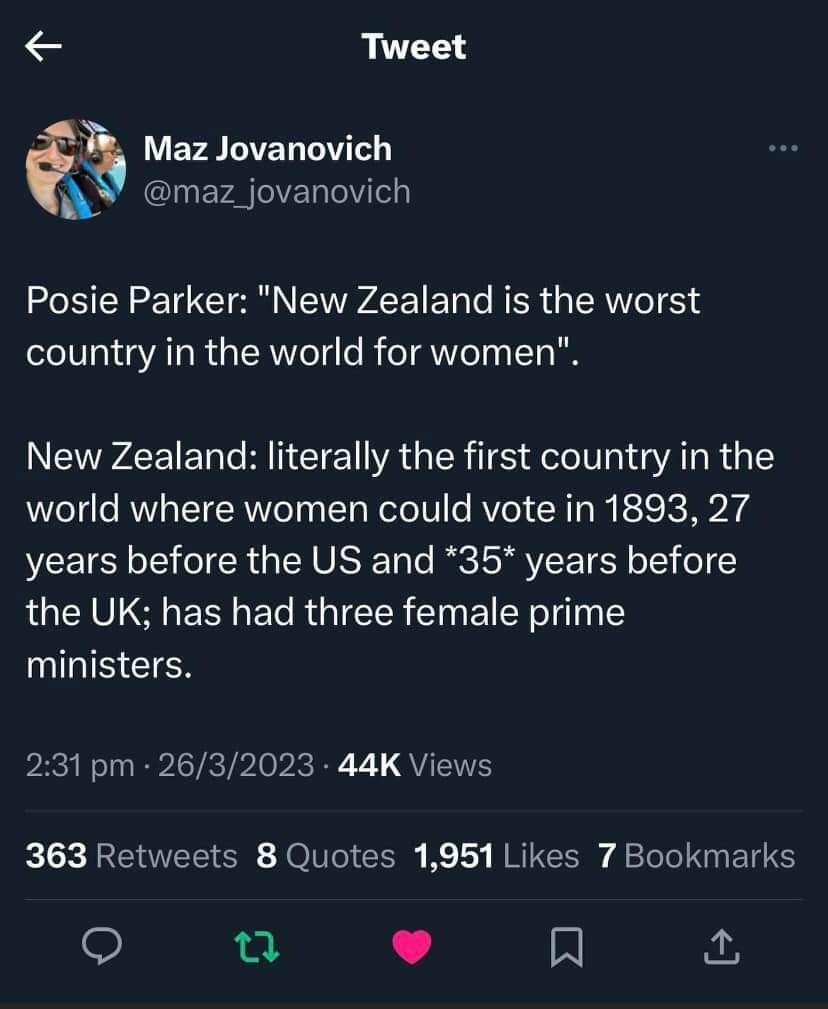828x1009 pixels.
Task: Click the 2:31 pm timestamp
Action: click(80, 766)
